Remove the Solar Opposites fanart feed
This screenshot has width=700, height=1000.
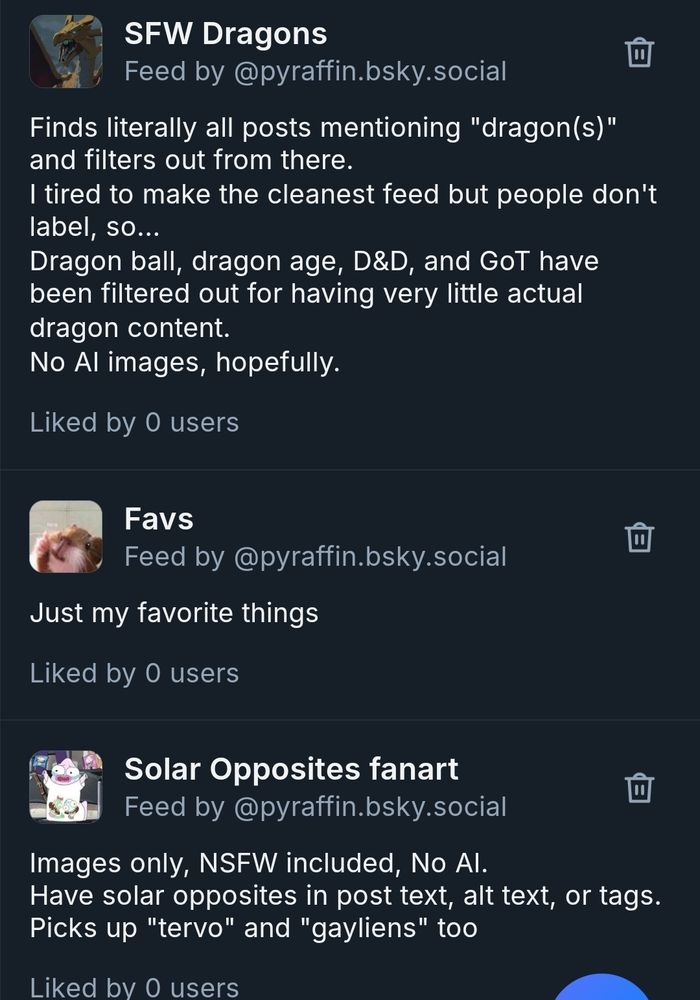639,787
